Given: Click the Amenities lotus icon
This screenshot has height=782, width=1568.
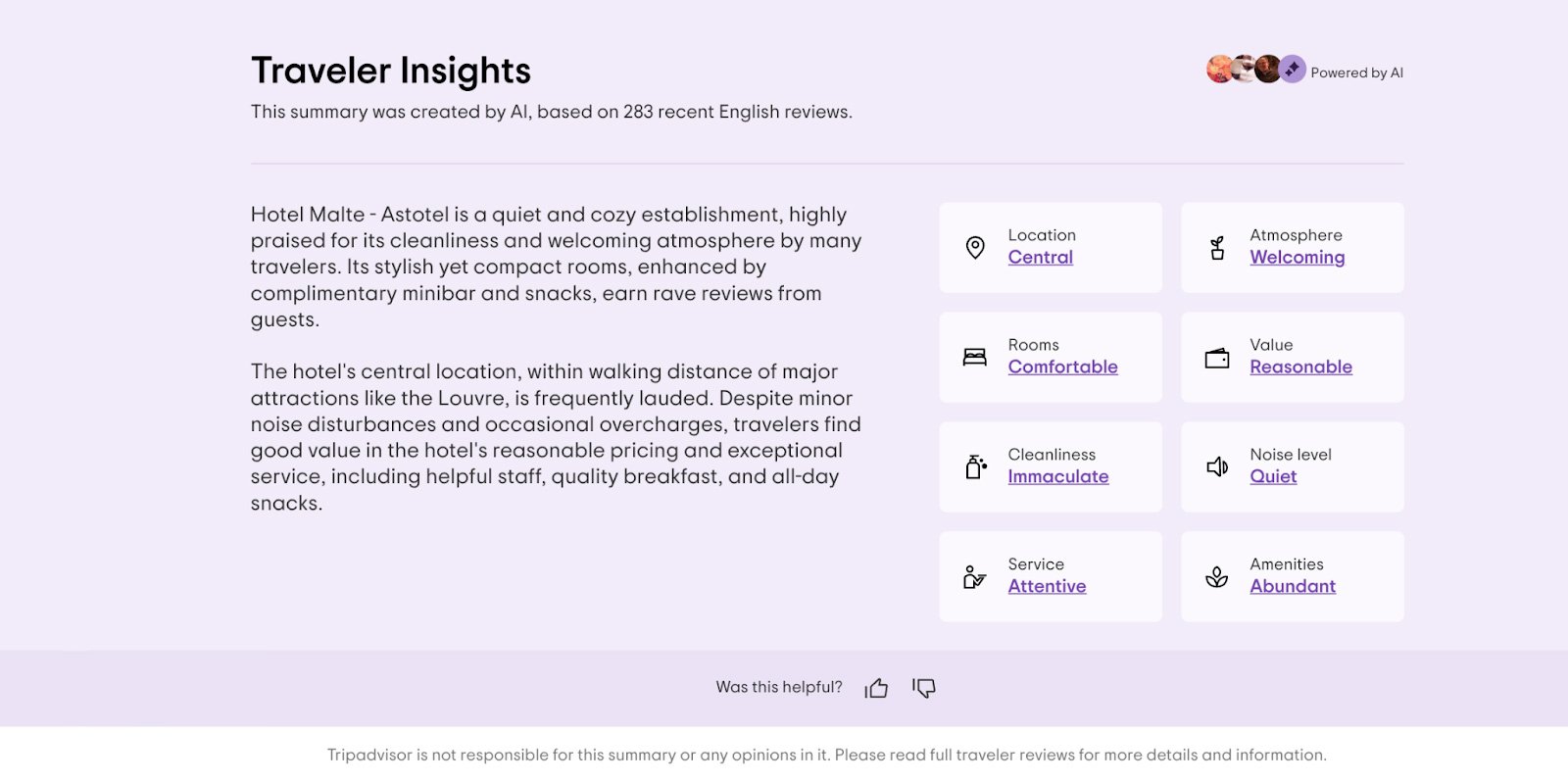Looking at the screenshot, I should point(1217,577).
